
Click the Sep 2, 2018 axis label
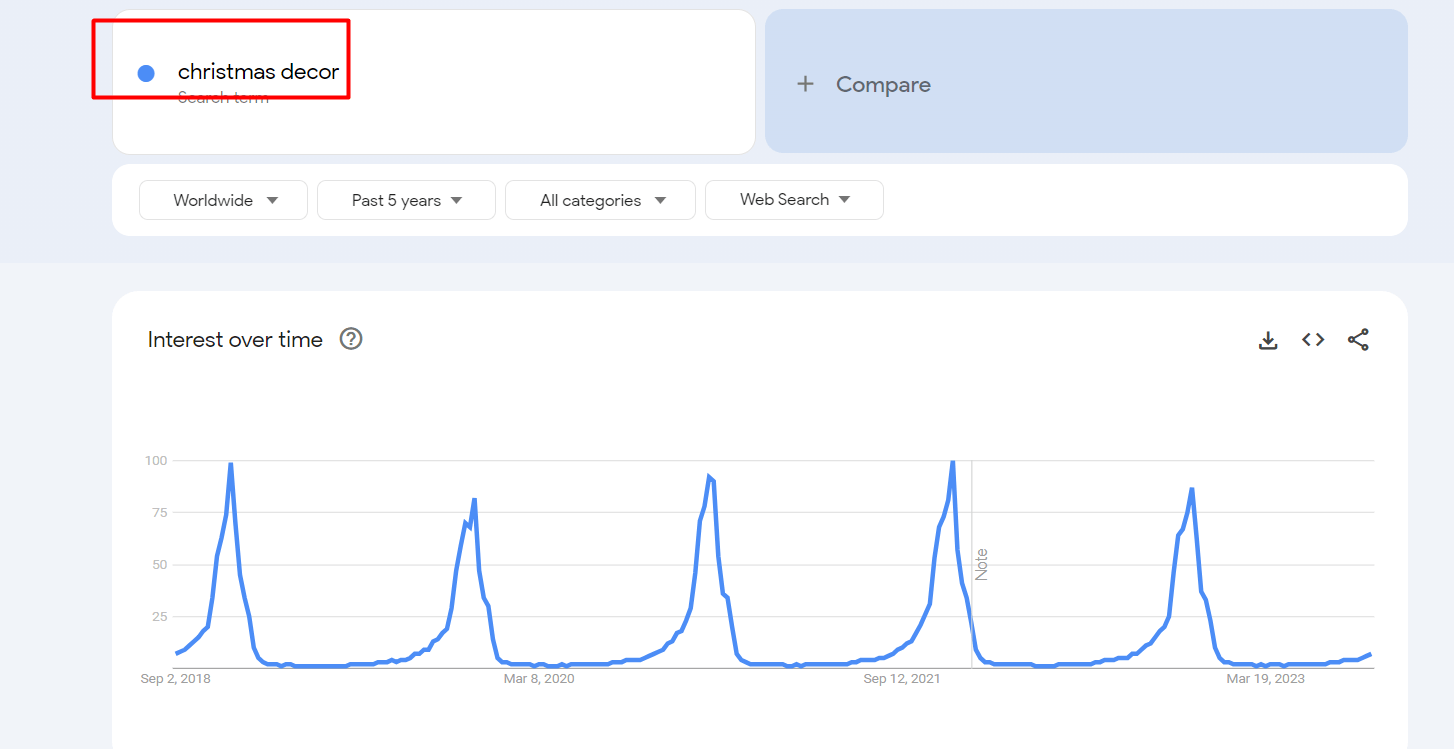pos(176,679)
